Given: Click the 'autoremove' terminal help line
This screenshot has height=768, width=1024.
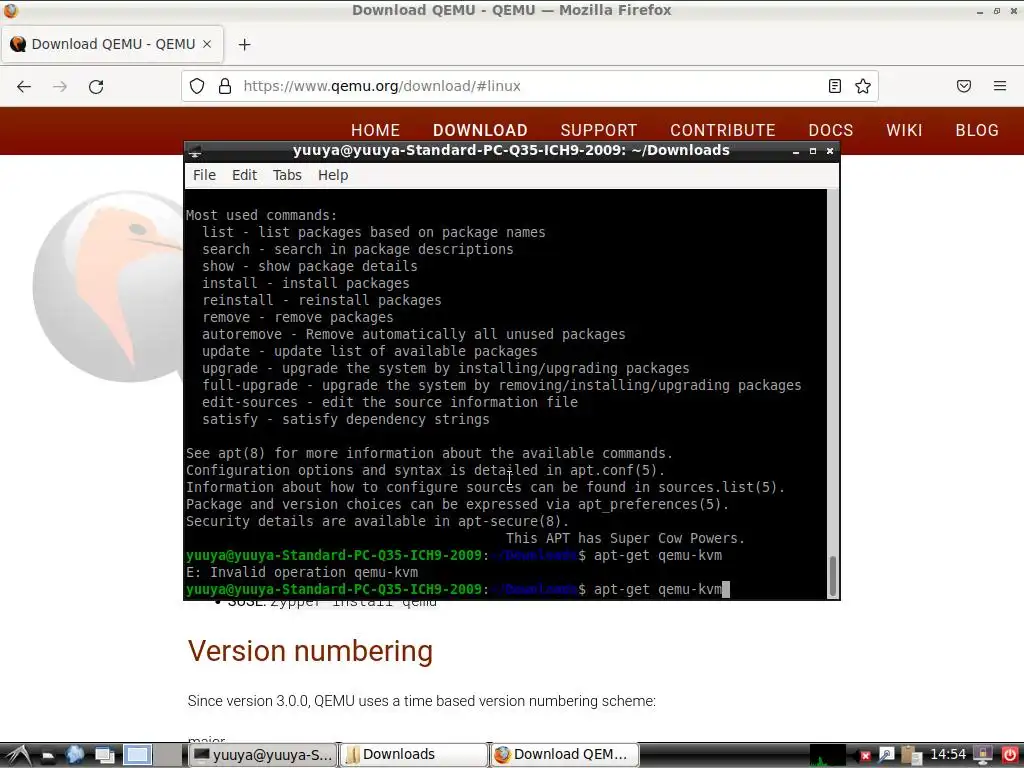Looking at the screenshot, I should (x=413, y=334).
